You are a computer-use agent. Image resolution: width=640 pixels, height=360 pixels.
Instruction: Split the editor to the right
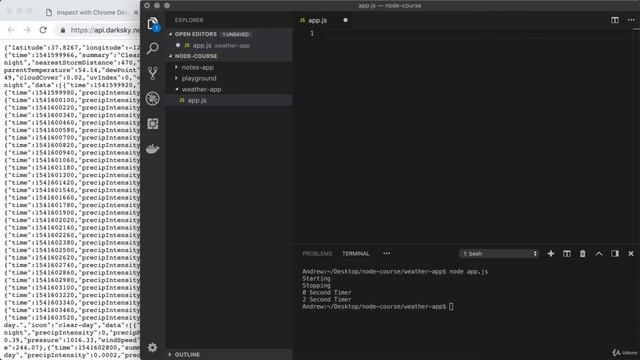(615, 20)
